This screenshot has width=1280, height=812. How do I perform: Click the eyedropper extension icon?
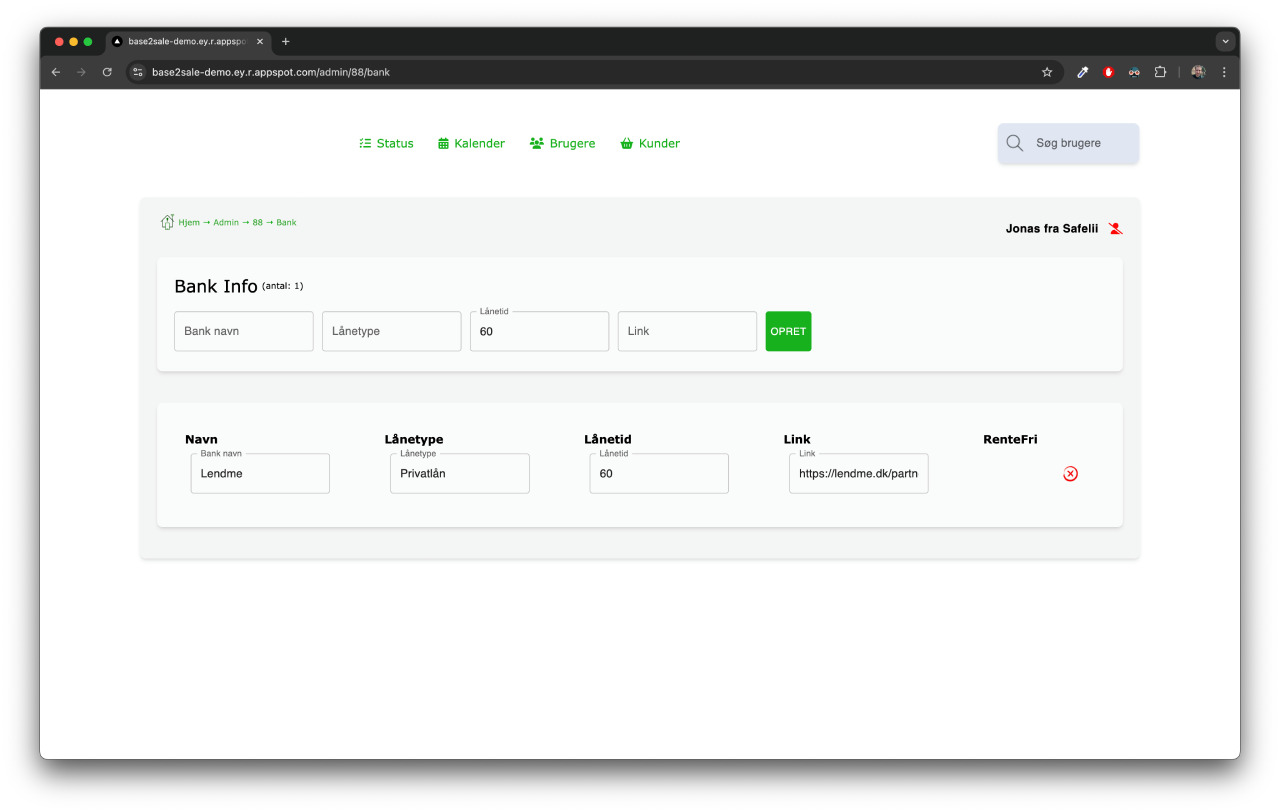point(1082,72)
